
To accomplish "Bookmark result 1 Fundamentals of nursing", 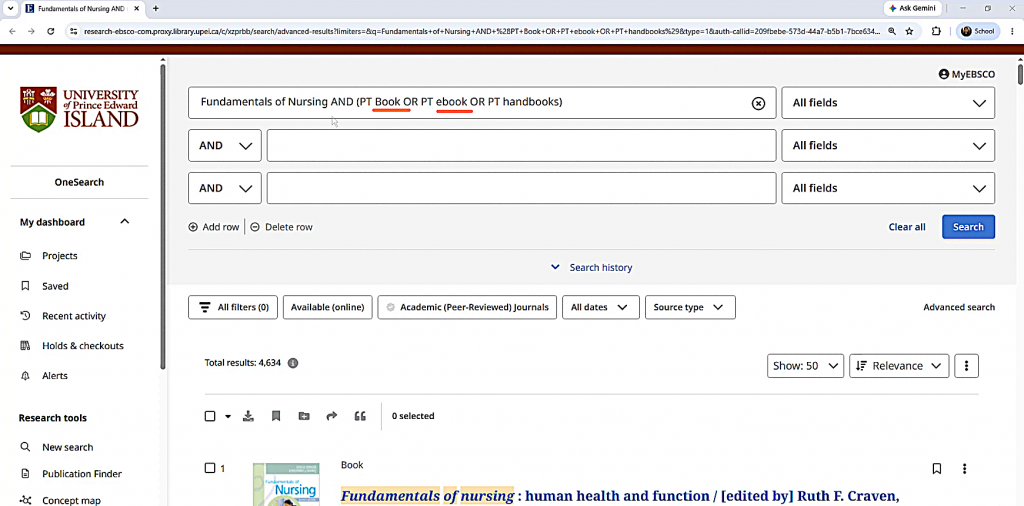I will (936, 468).
